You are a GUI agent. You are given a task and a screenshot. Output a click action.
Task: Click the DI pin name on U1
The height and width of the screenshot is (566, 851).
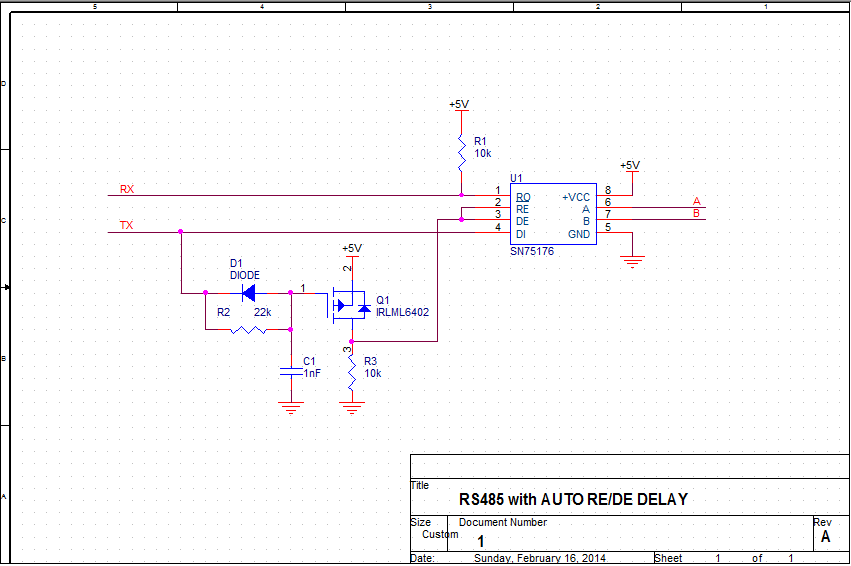click(x=520, y=234)
